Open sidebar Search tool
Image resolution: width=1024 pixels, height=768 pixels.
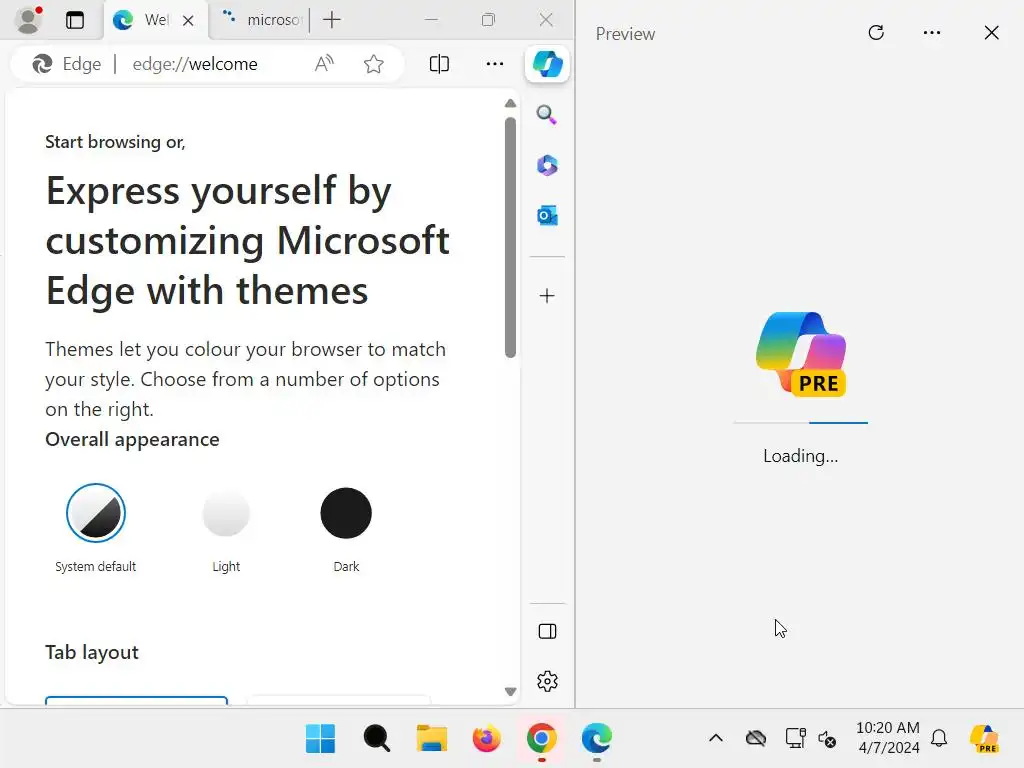pyautogui.click(x=547, y=115)
